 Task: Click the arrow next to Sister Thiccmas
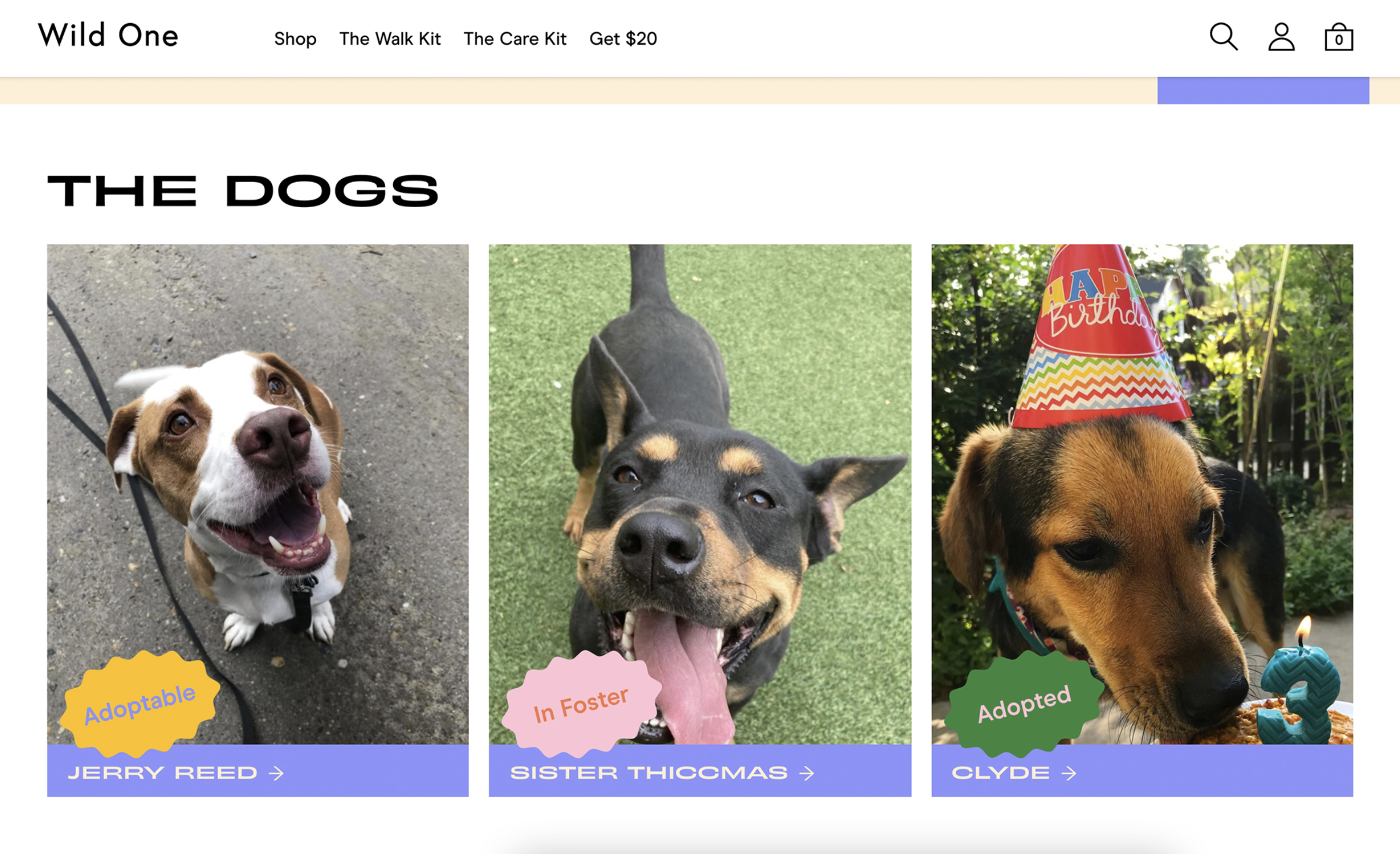807,773
